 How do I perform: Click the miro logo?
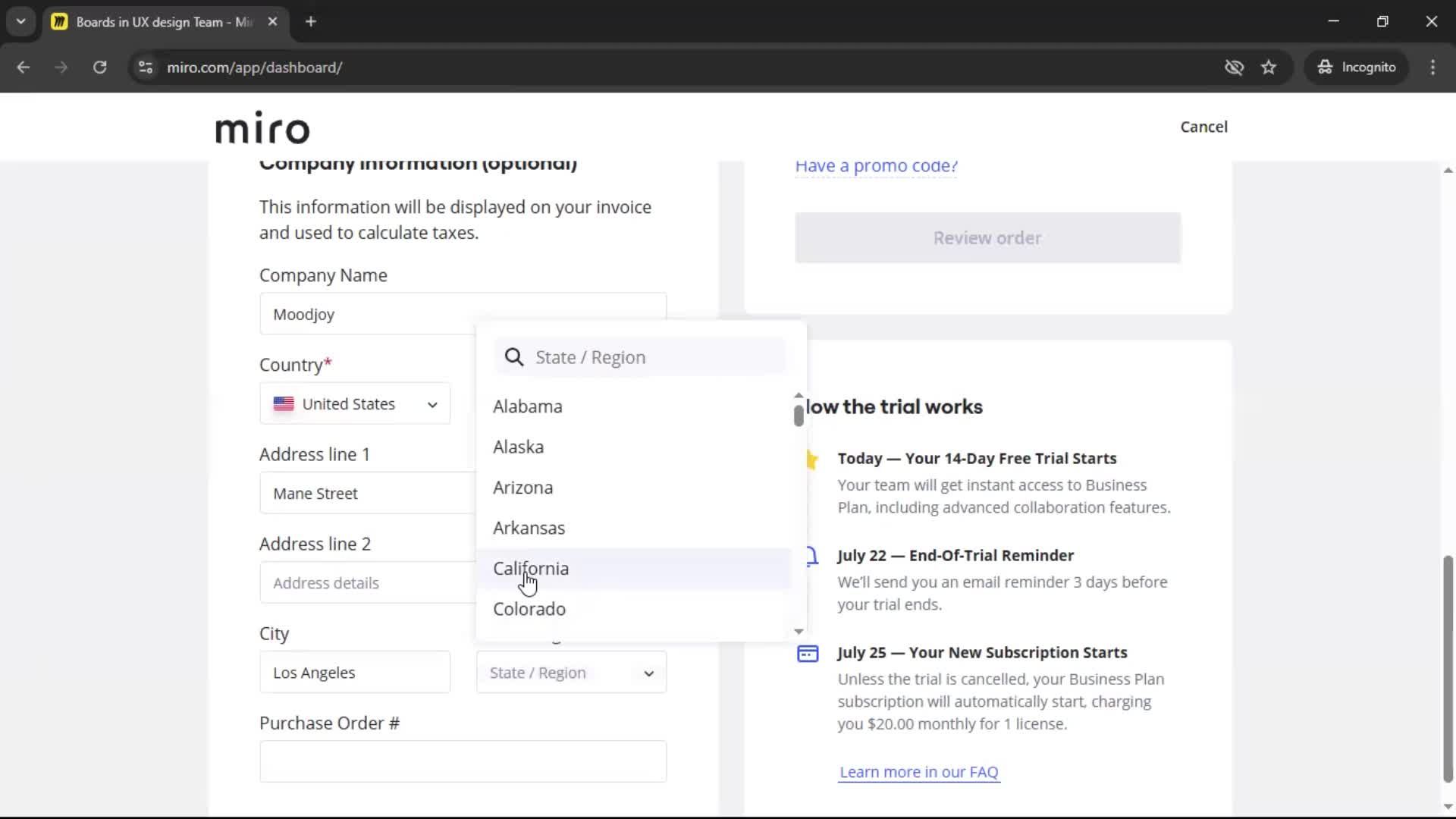point(262,127)
